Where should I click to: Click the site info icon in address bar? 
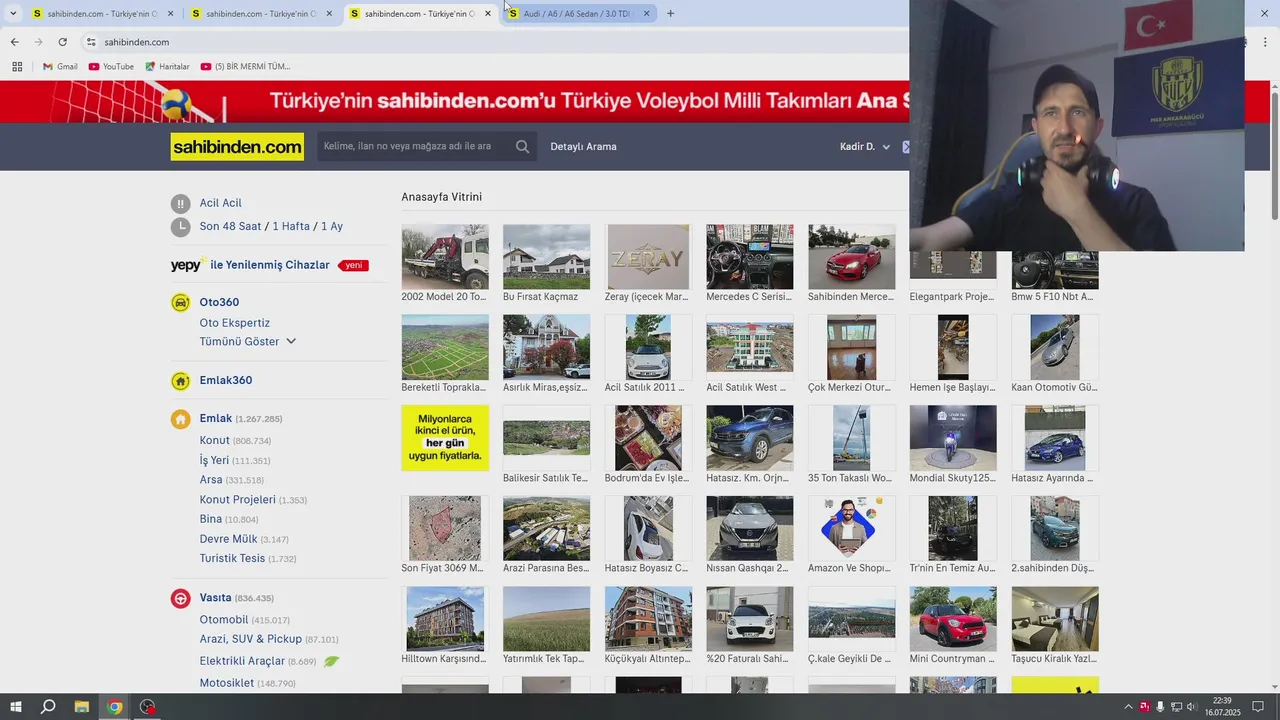point(91,42)
